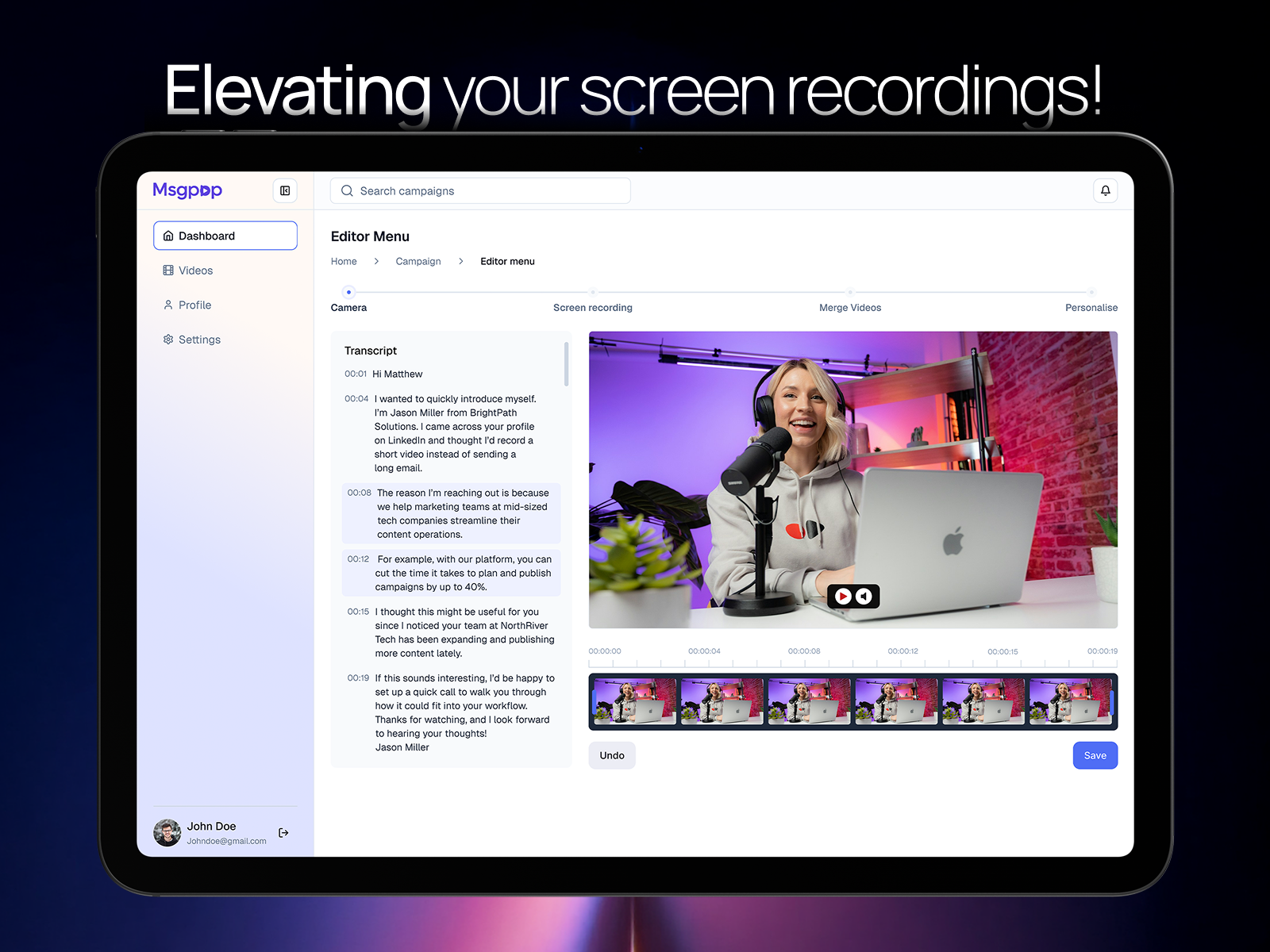Screen dimensions: 1270x952
Task: Open John Doe's avatar picture
Action: point(167,833)
